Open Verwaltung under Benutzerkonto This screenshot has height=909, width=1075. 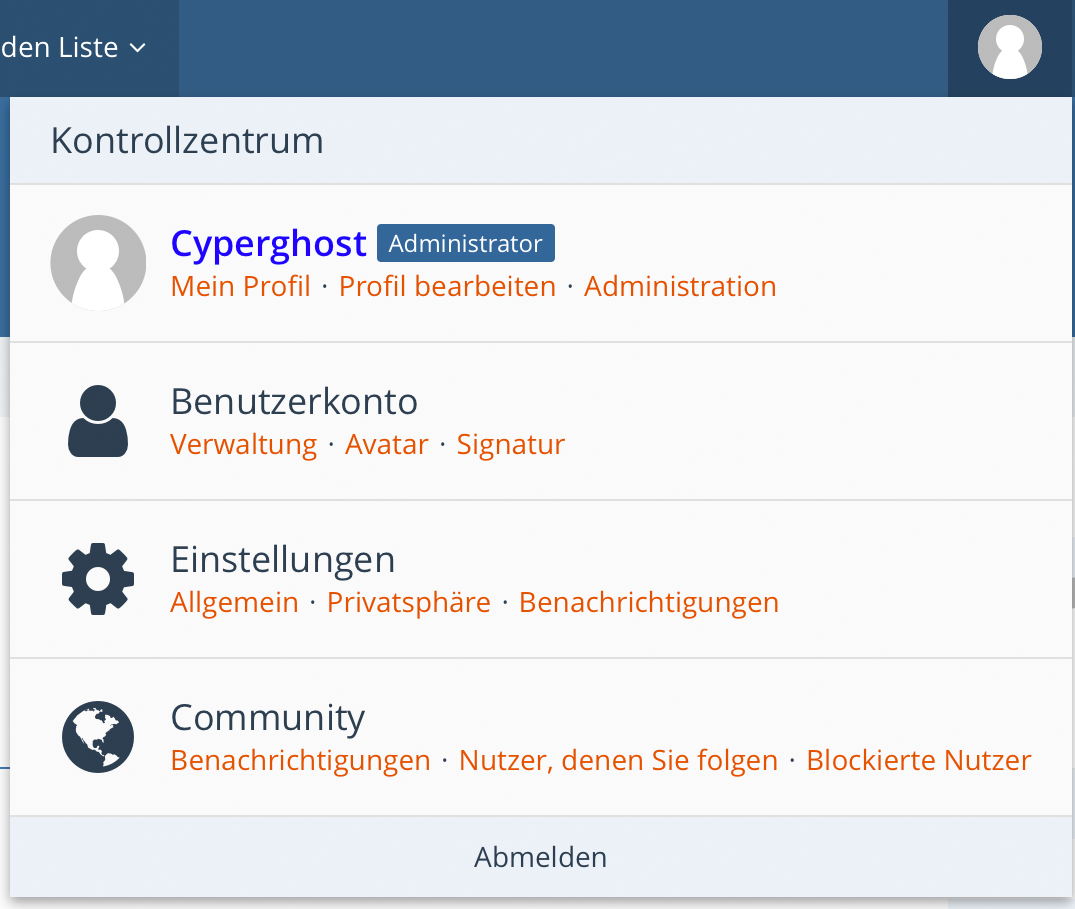pyautogui.click(x=244, y=444)
